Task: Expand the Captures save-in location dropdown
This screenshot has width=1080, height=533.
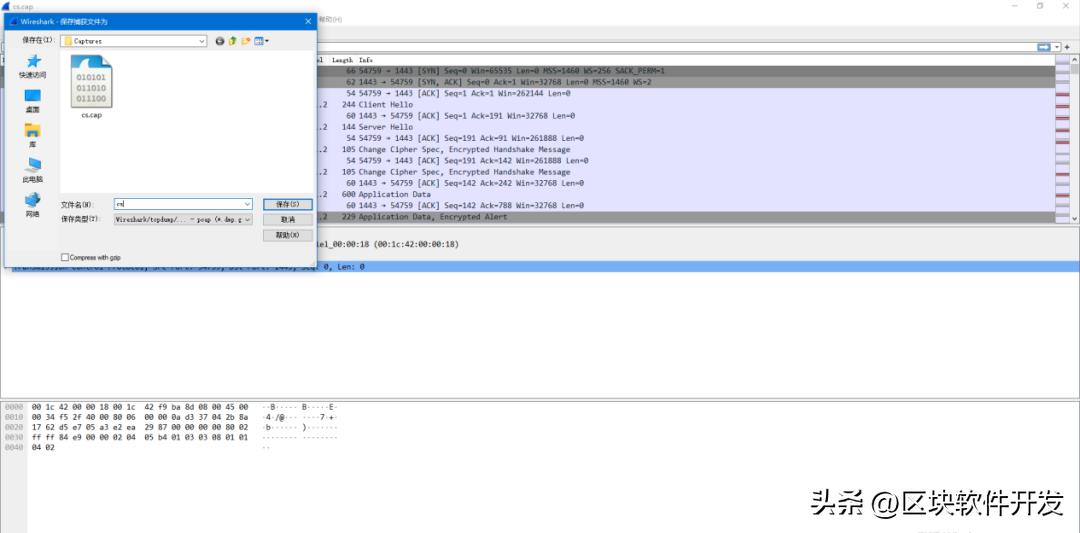Action: point(202,41)
